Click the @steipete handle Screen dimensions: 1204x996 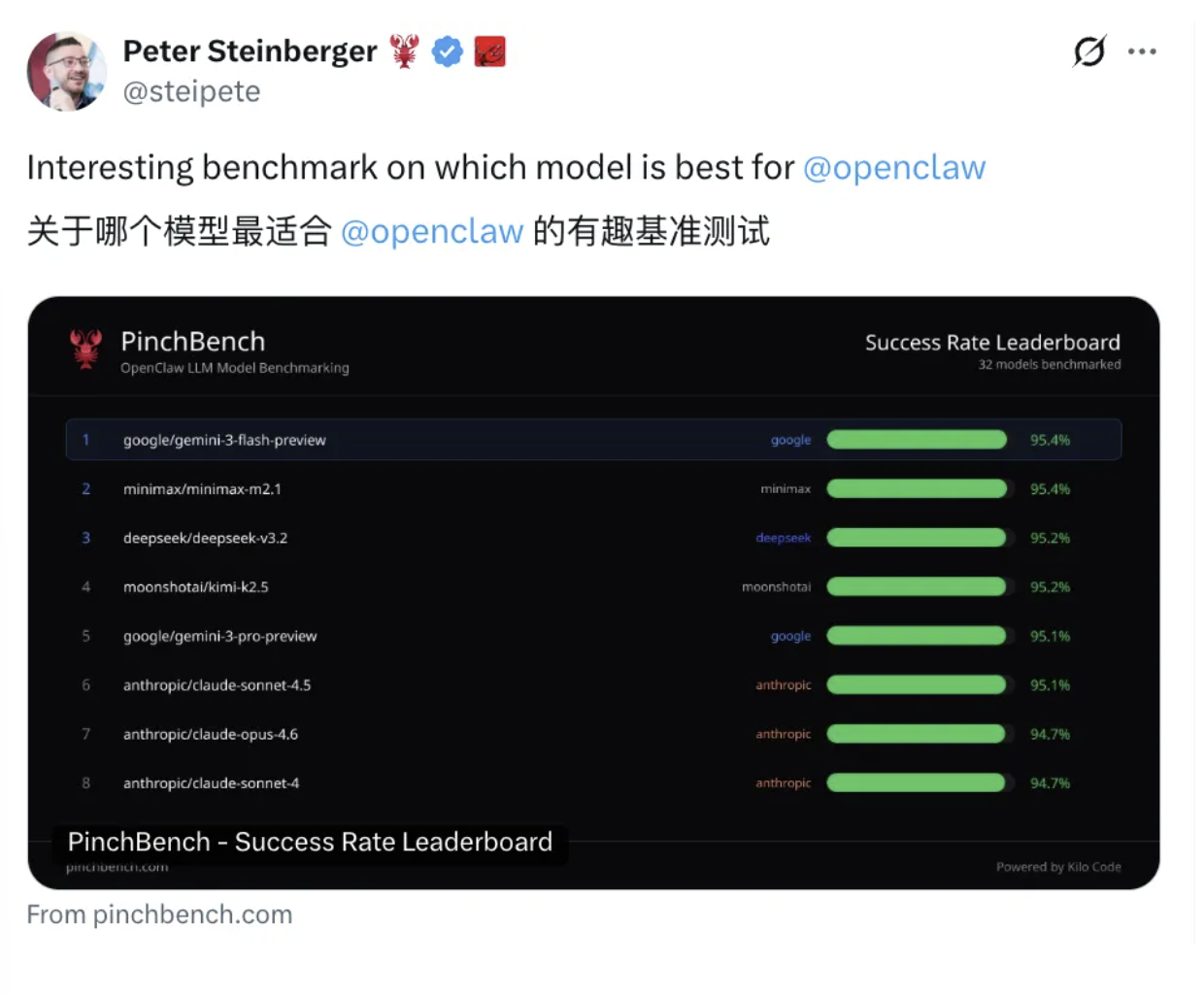[191, 91]
